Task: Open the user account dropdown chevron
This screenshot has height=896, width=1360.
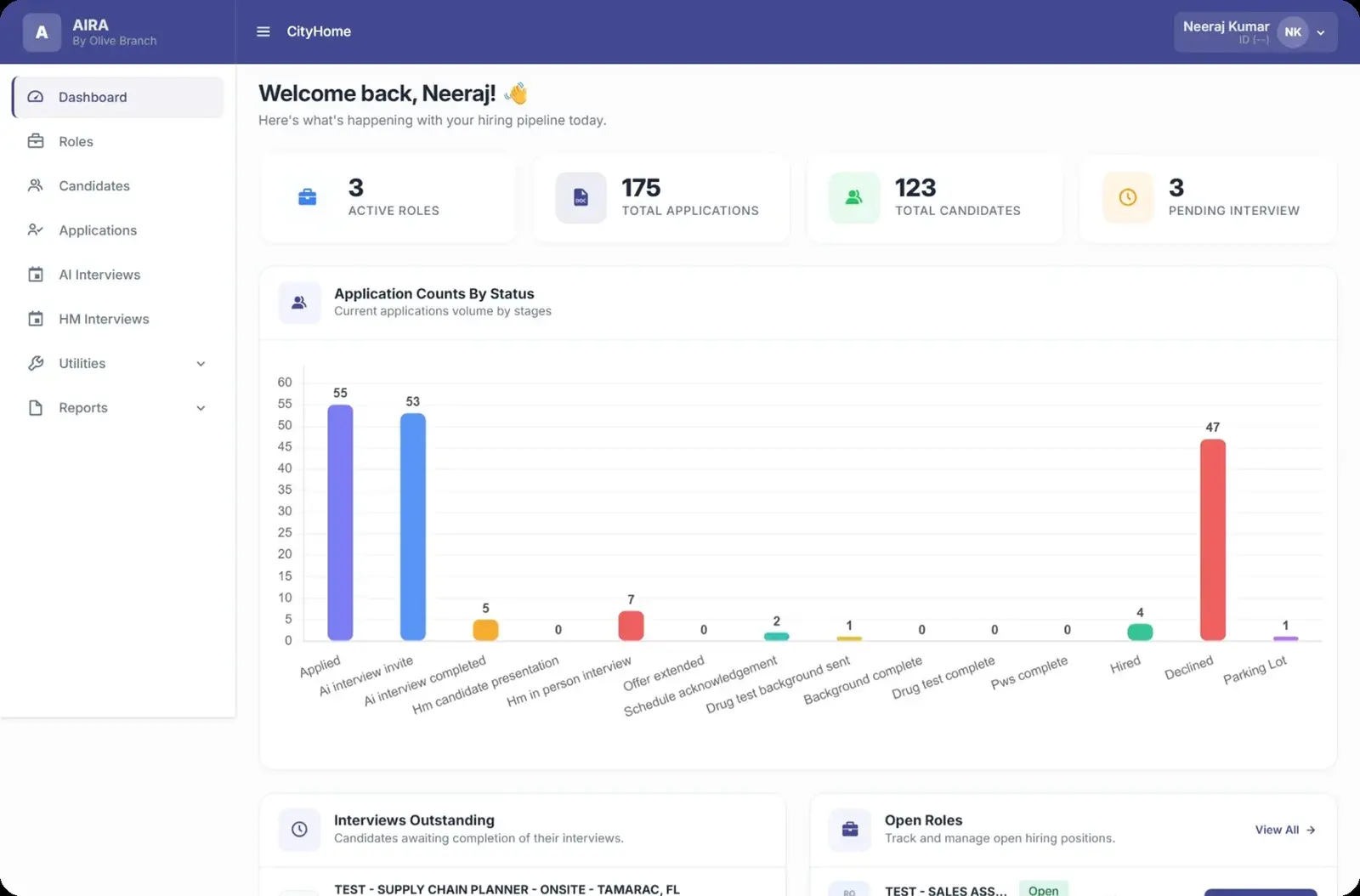Action: coord(1321,32)
